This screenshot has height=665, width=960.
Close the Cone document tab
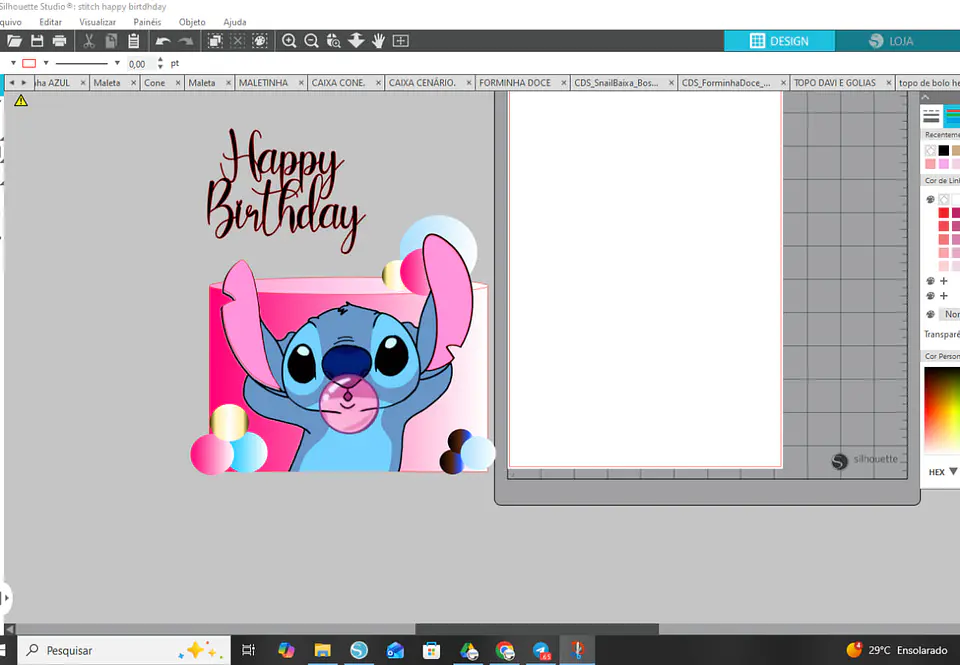click(178, 83)
